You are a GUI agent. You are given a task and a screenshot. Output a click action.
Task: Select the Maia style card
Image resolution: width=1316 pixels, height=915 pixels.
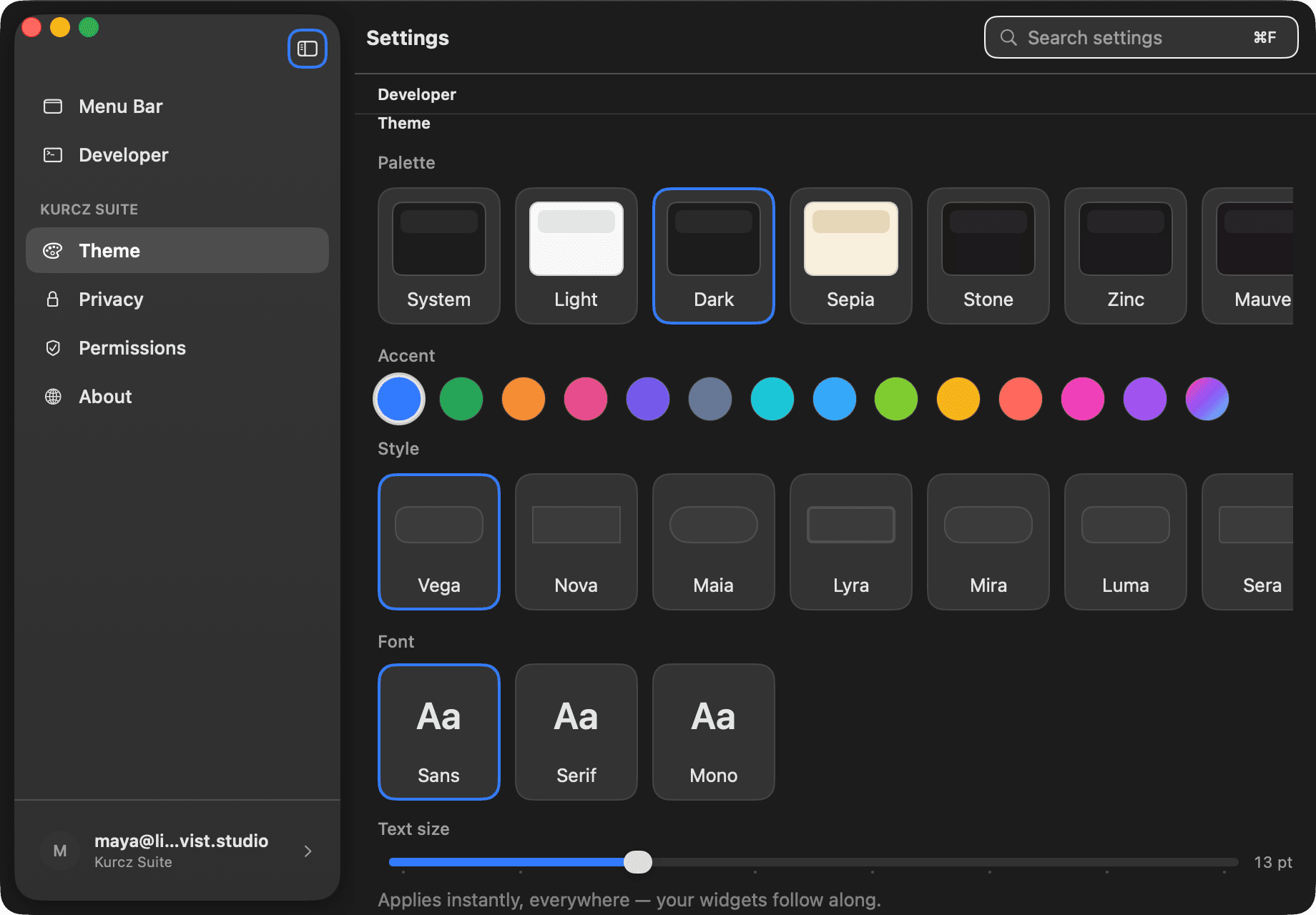[714, 542]
